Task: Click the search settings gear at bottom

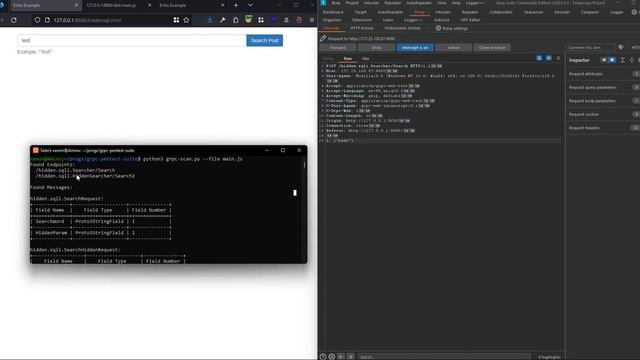Action: point(331,357)
